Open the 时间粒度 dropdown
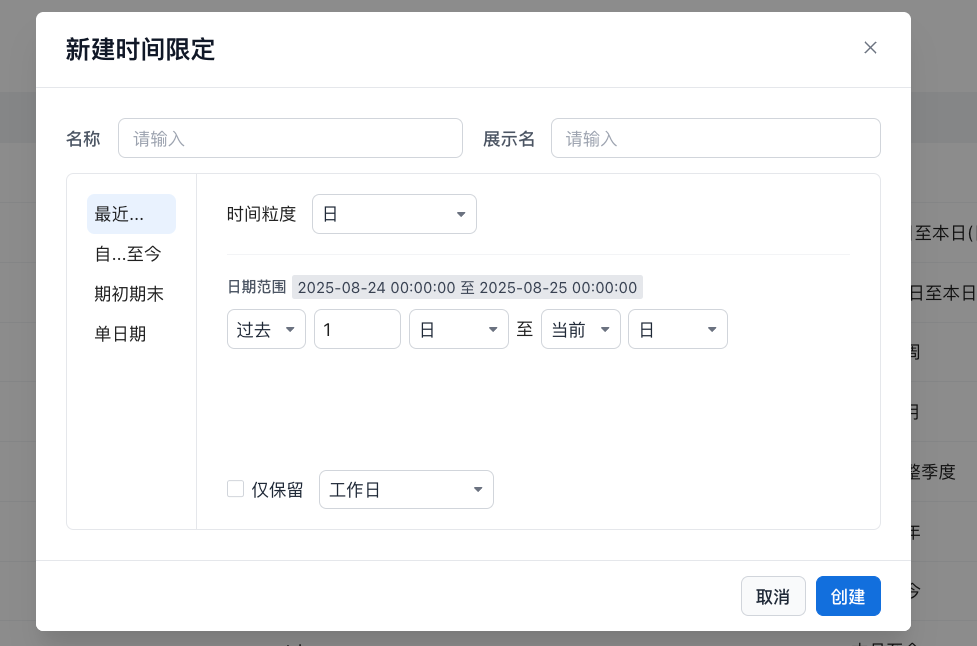This screenshot has height=646, width=977. point(394,214)
